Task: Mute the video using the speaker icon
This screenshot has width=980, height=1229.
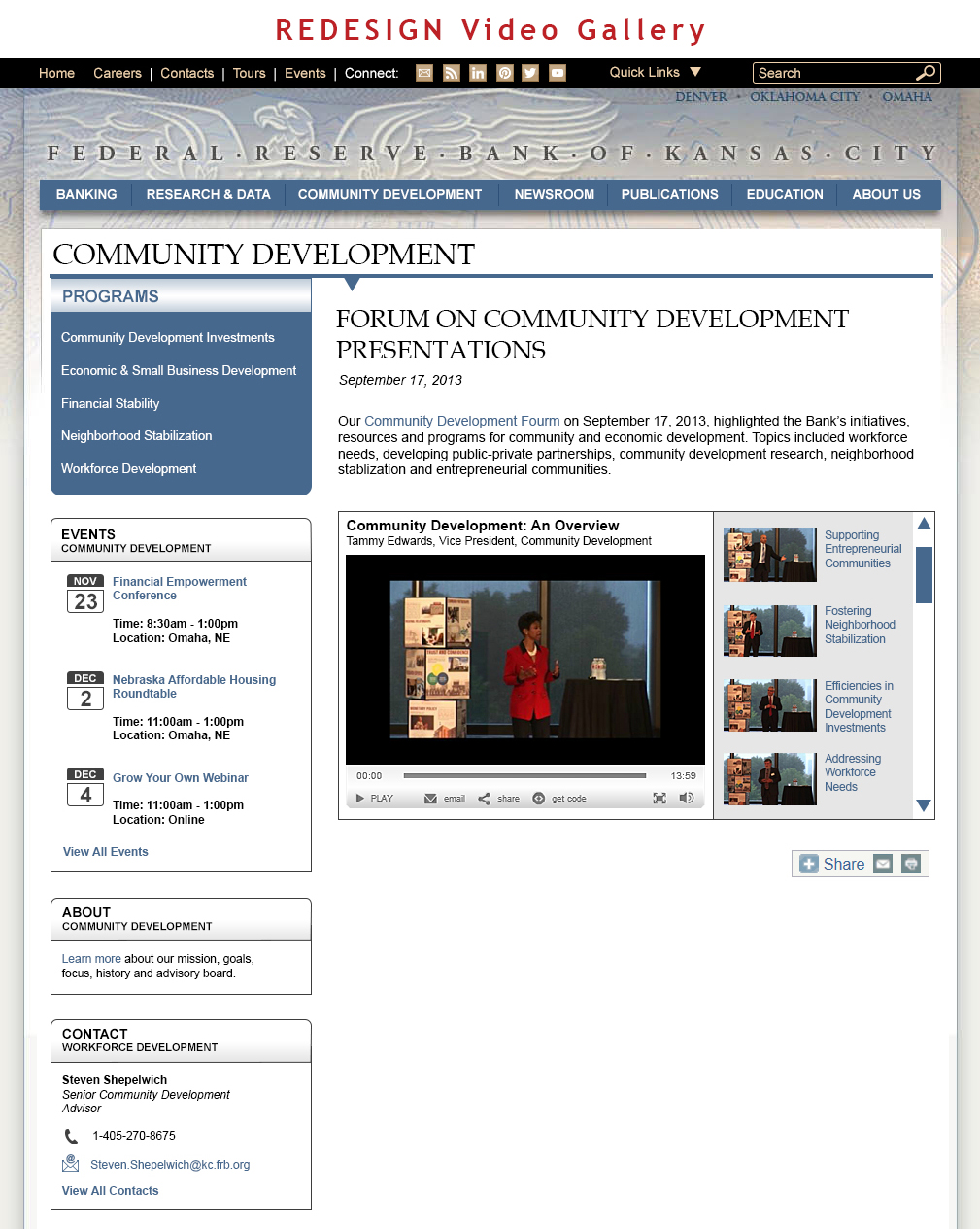Action: (687, 799)
